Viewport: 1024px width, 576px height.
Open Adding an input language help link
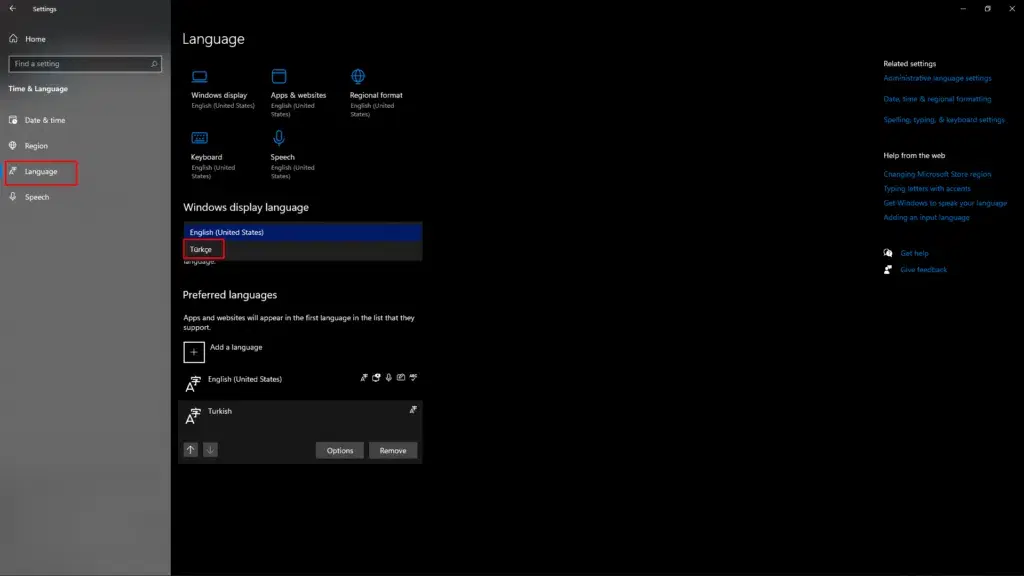click(x=926, y=217)
